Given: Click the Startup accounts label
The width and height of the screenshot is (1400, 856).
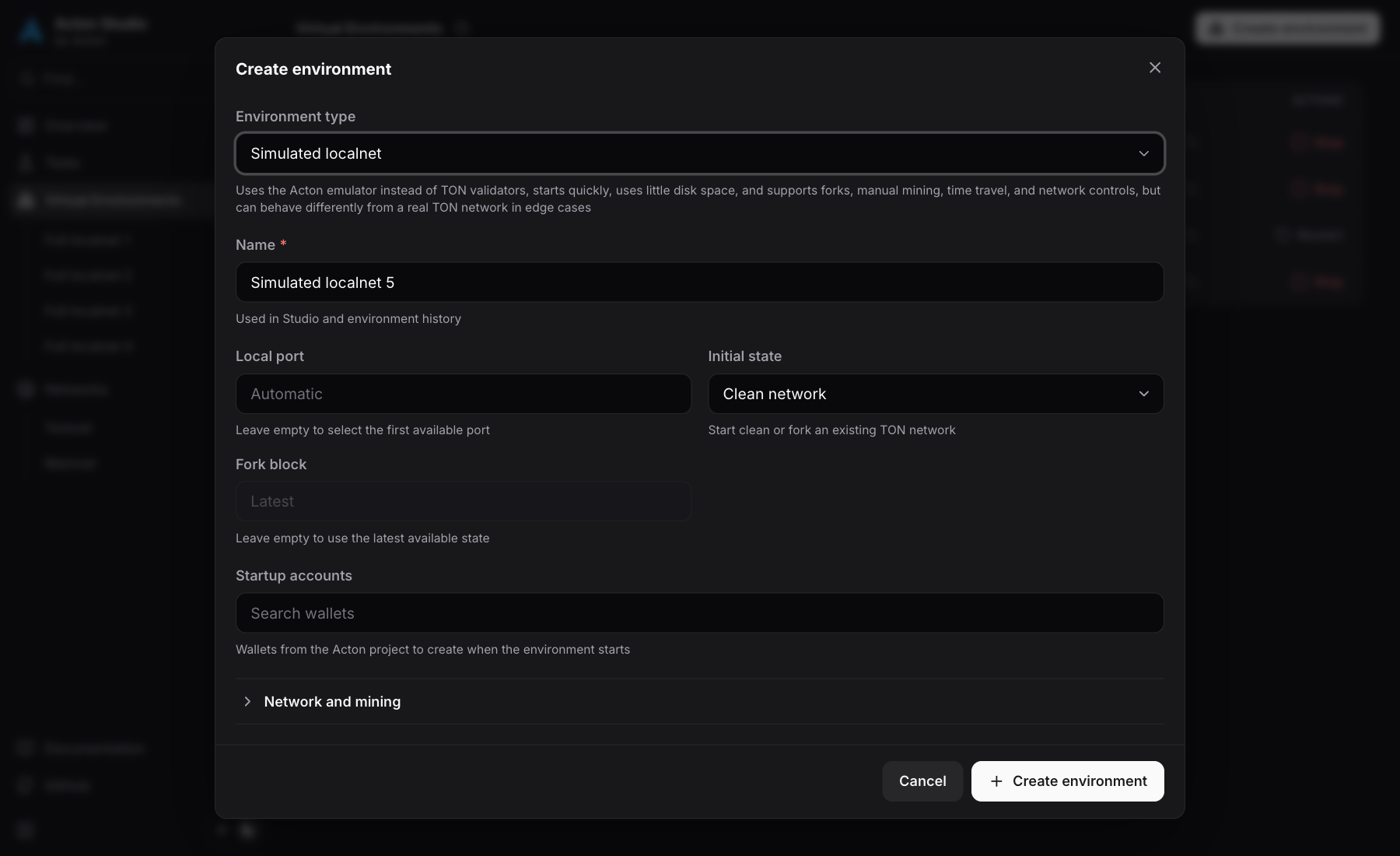Looking at the screenshot, I should pyautogui.click(x=294, y=575).
